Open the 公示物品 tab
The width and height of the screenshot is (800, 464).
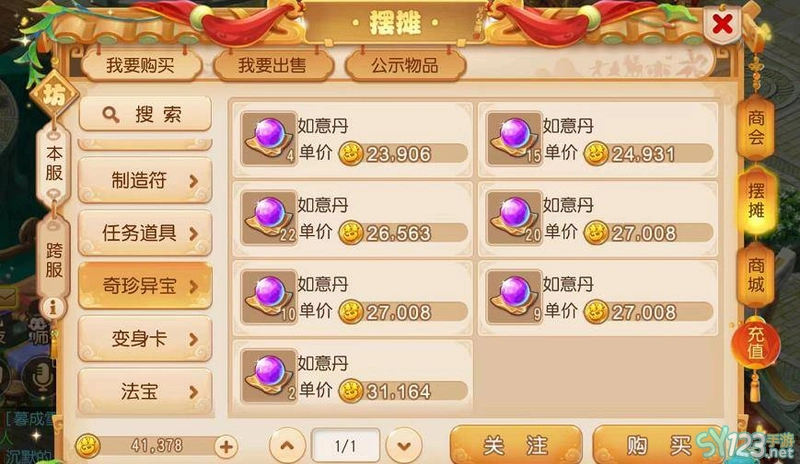405,65
